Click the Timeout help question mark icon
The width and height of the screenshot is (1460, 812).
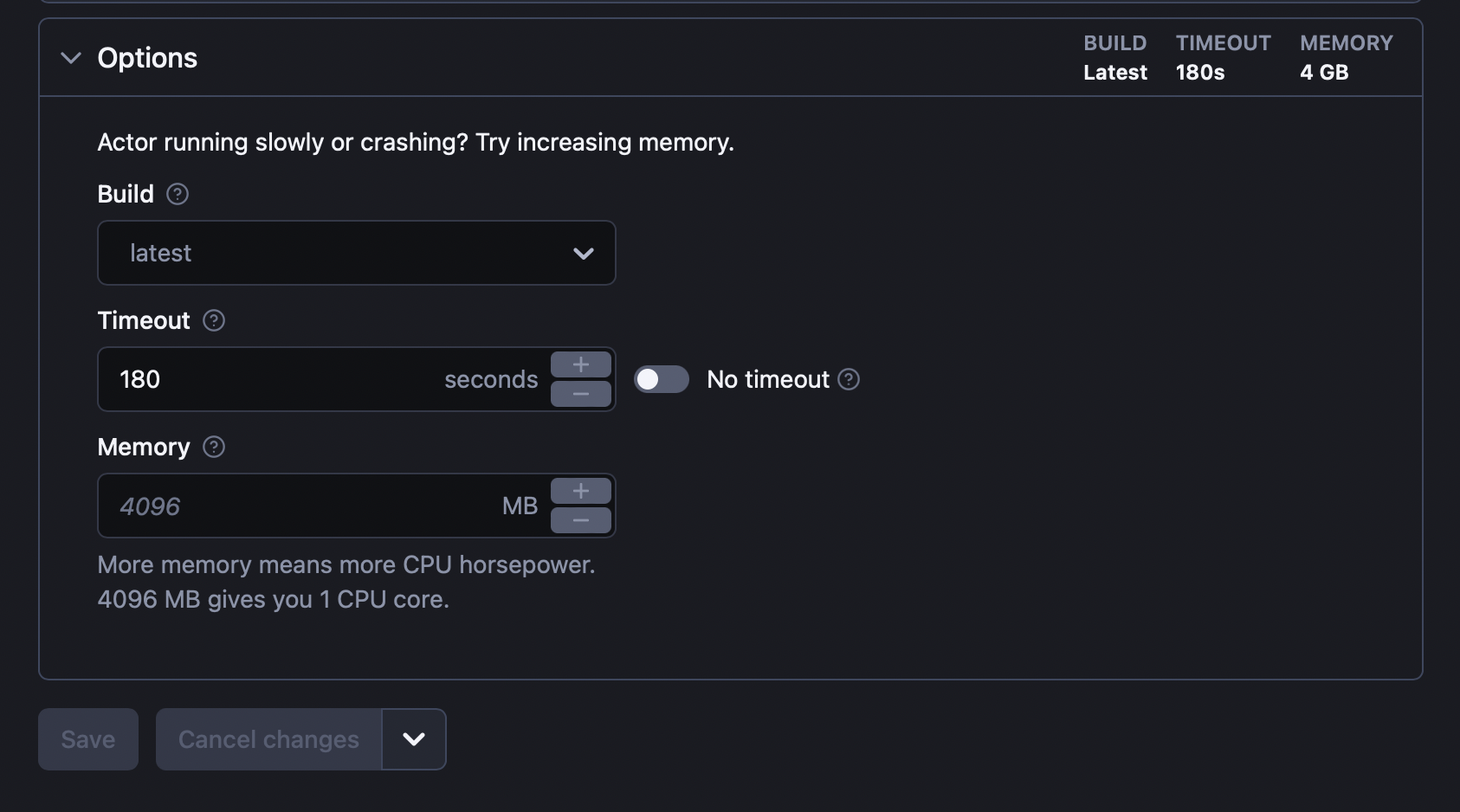click(x=214, y=320)
